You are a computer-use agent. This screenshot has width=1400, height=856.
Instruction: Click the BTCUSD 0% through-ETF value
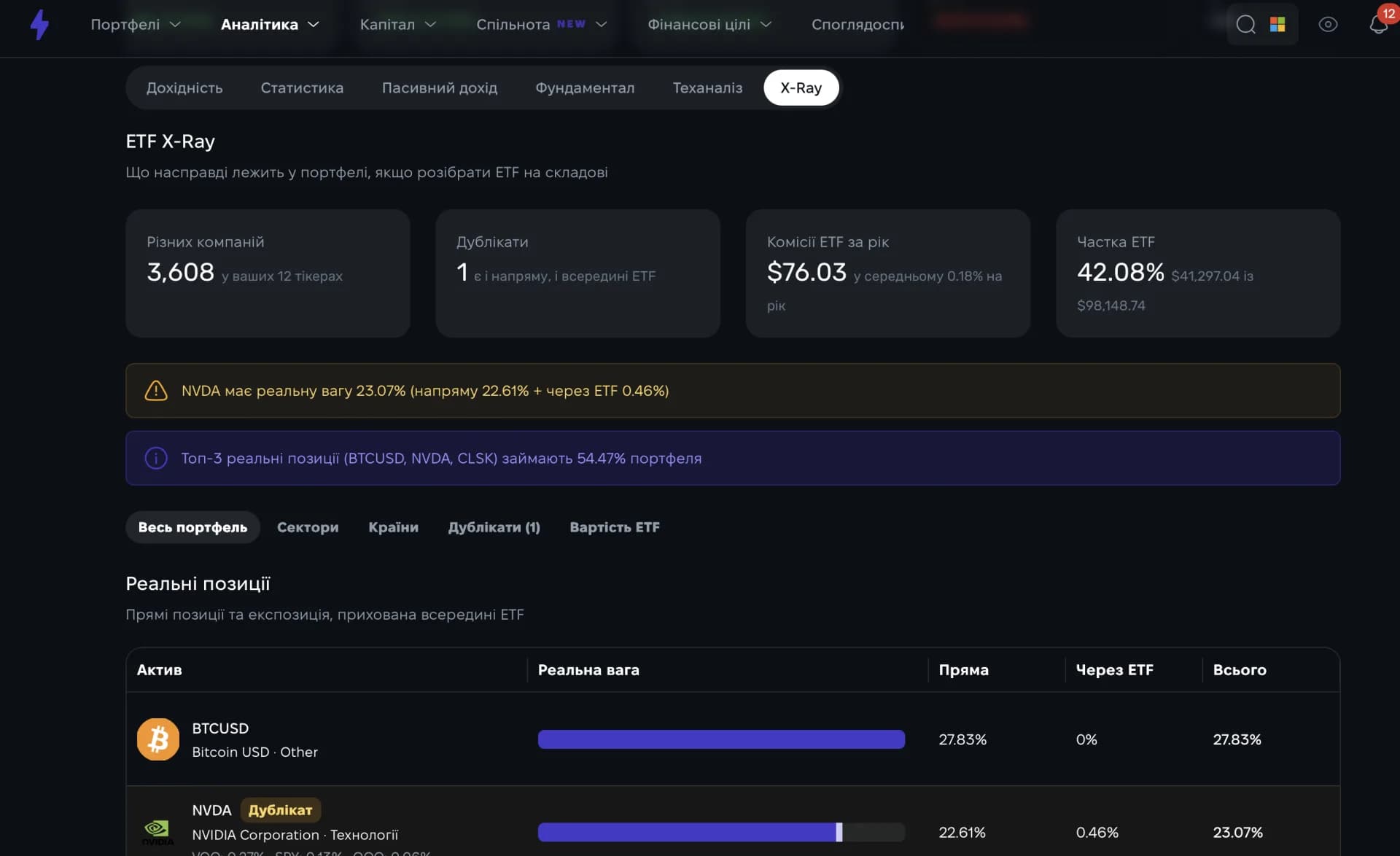pyautogui.click(x=1086, y=739)
